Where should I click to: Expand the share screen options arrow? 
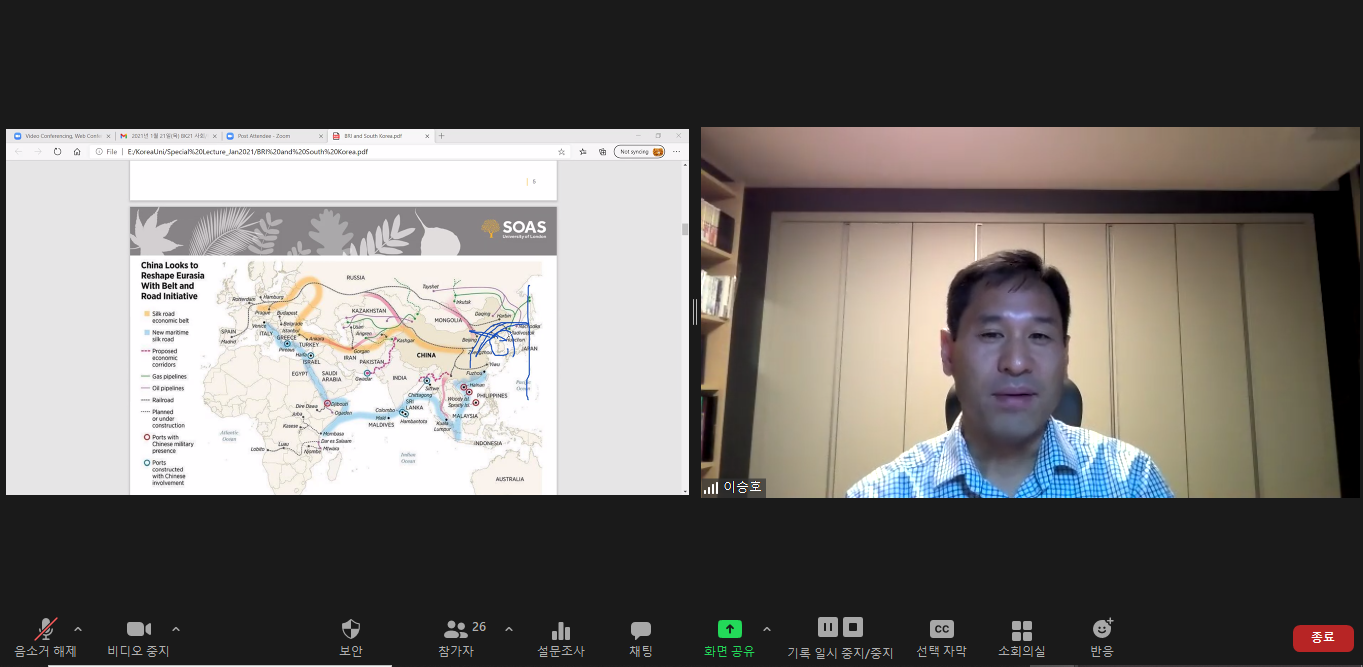[x=767, y=629]
